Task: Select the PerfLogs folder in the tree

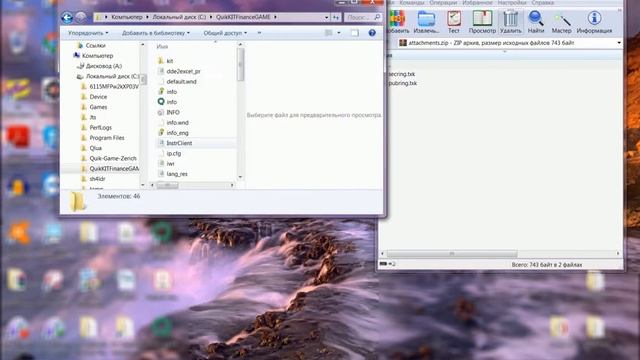Action: [x=100, y=127]
